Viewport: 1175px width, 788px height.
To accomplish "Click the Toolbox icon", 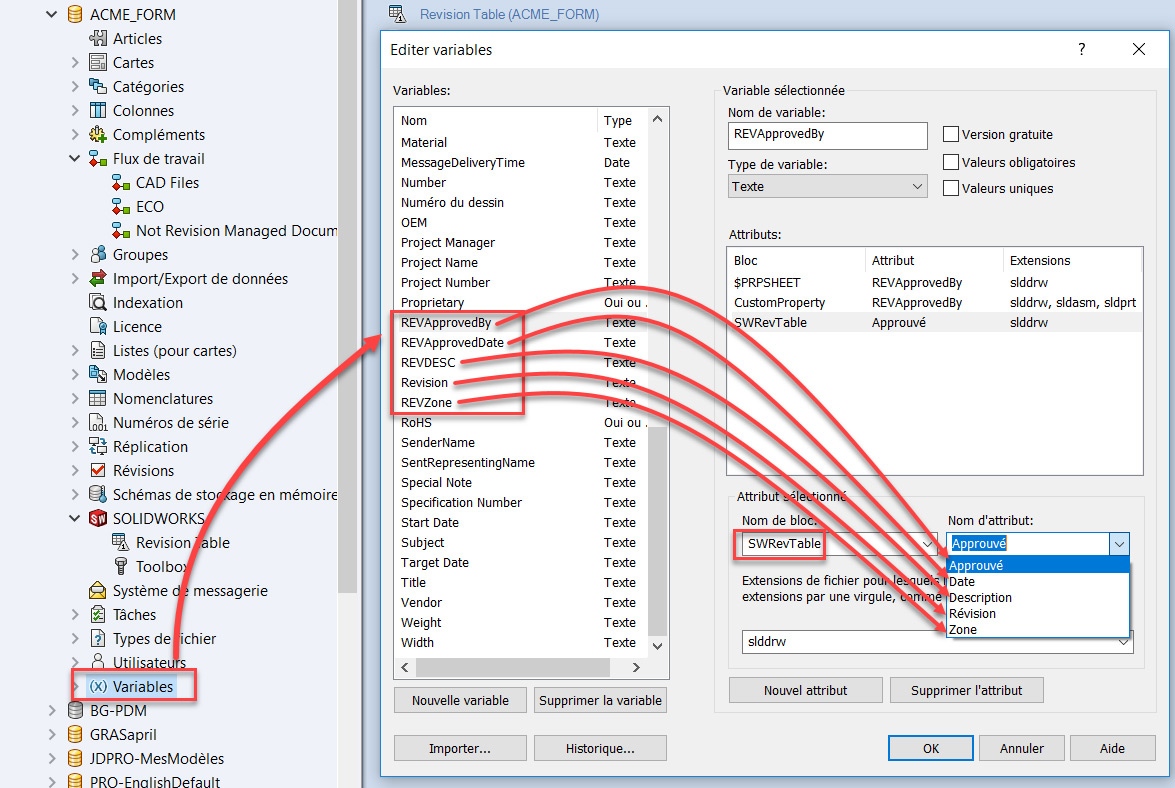I will [x=121, y=566].
